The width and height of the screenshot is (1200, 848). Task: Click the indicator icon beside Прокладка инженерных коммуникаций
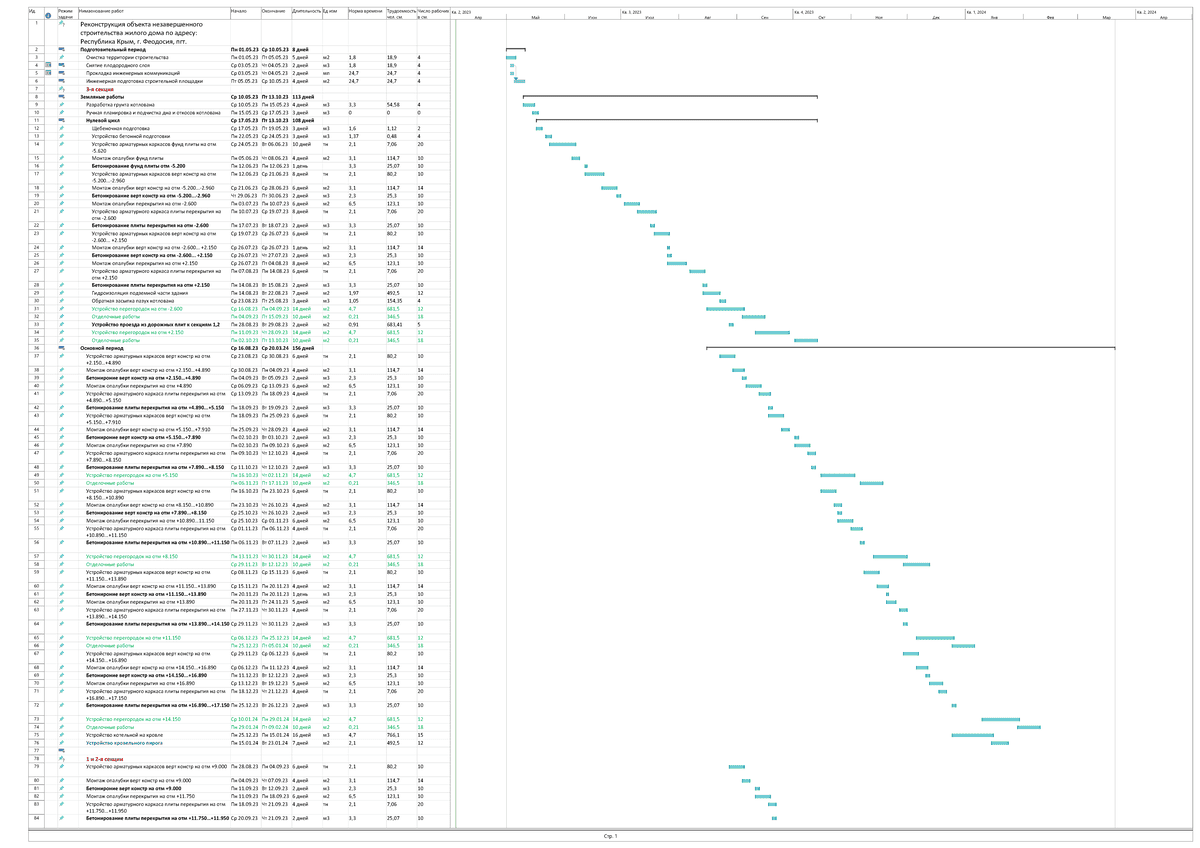47,73
